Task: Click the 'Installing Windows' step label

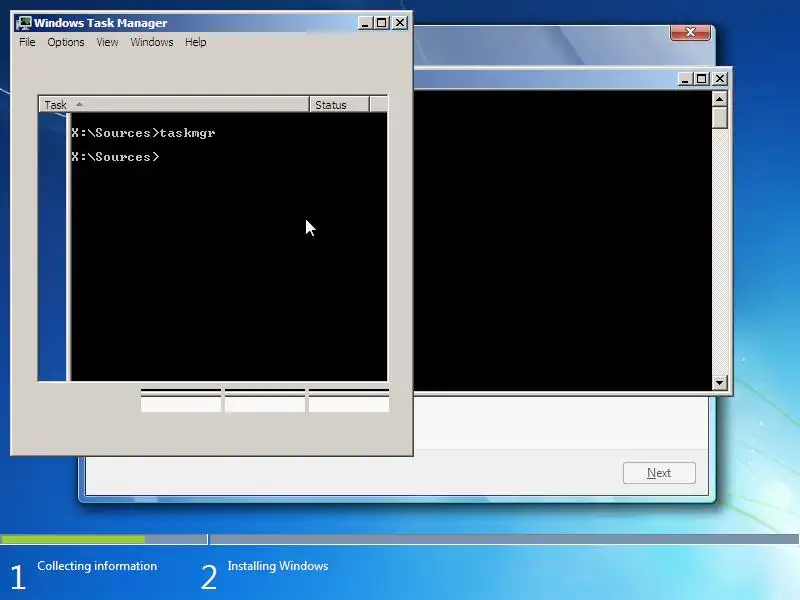Action: tap(278, 566)
